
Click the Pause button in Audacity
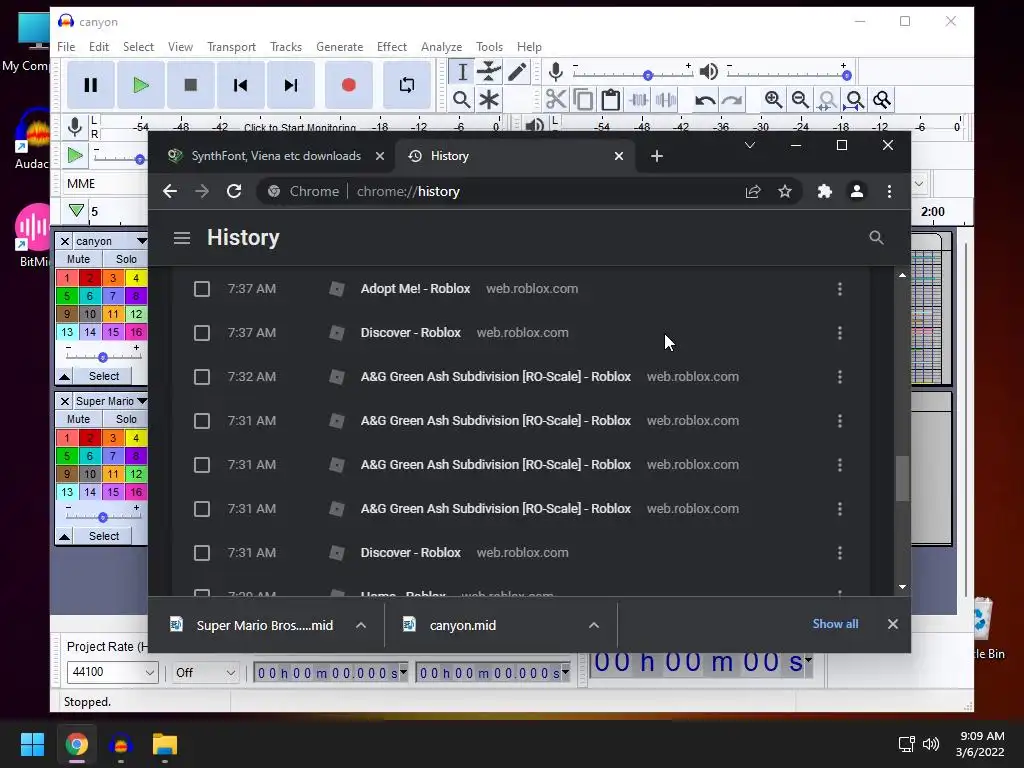(x=91, y=85)
